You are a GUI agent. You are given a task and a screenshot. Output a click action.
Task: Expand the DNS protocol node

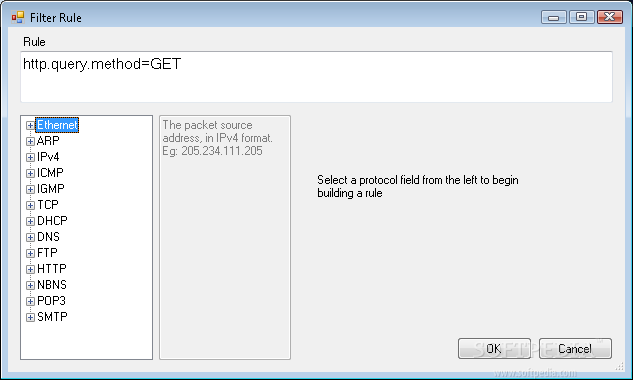pos(30,237)
